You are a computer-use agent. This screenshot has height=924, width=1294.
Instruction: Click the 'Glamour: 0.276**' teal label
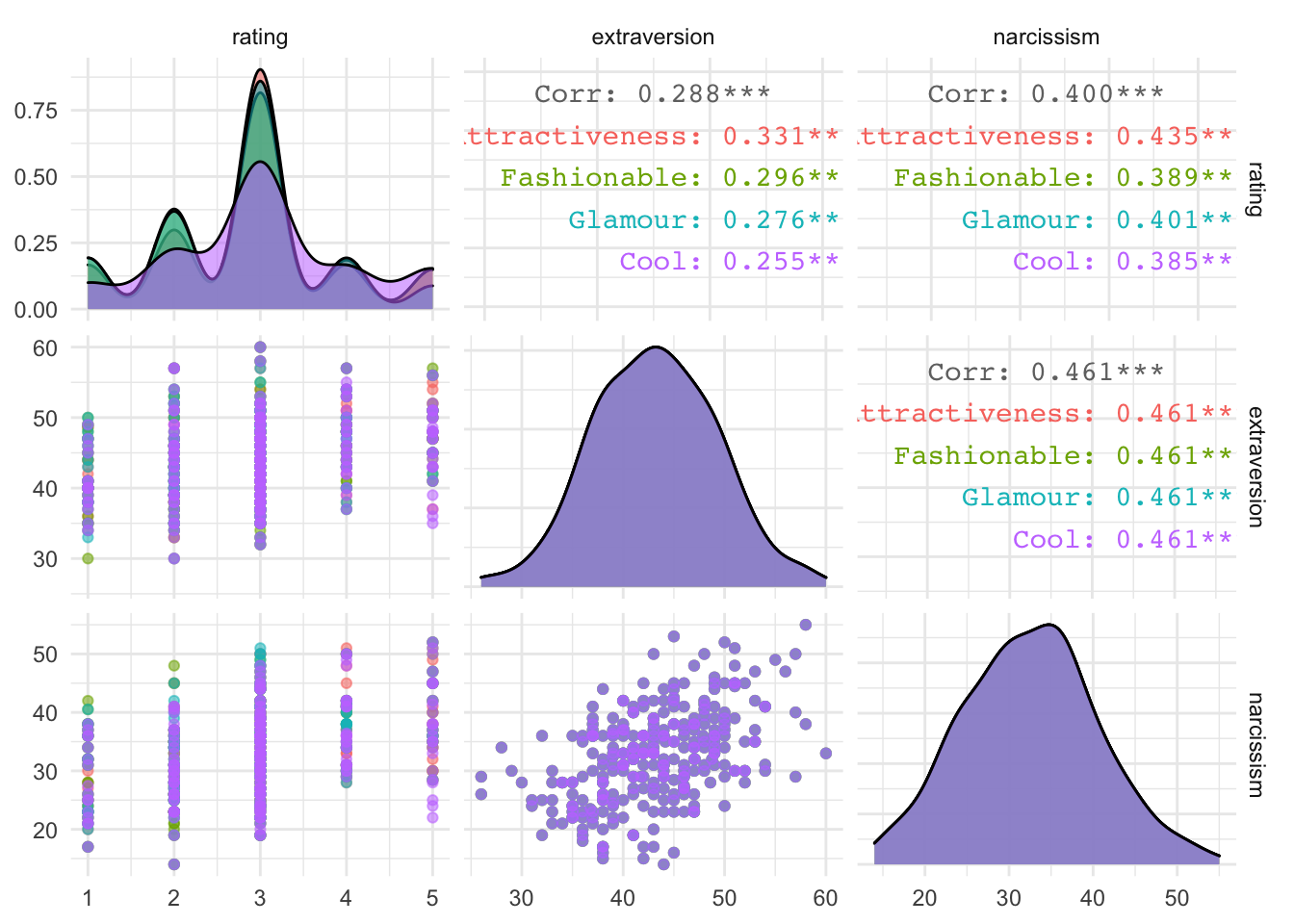pos(704,220)
